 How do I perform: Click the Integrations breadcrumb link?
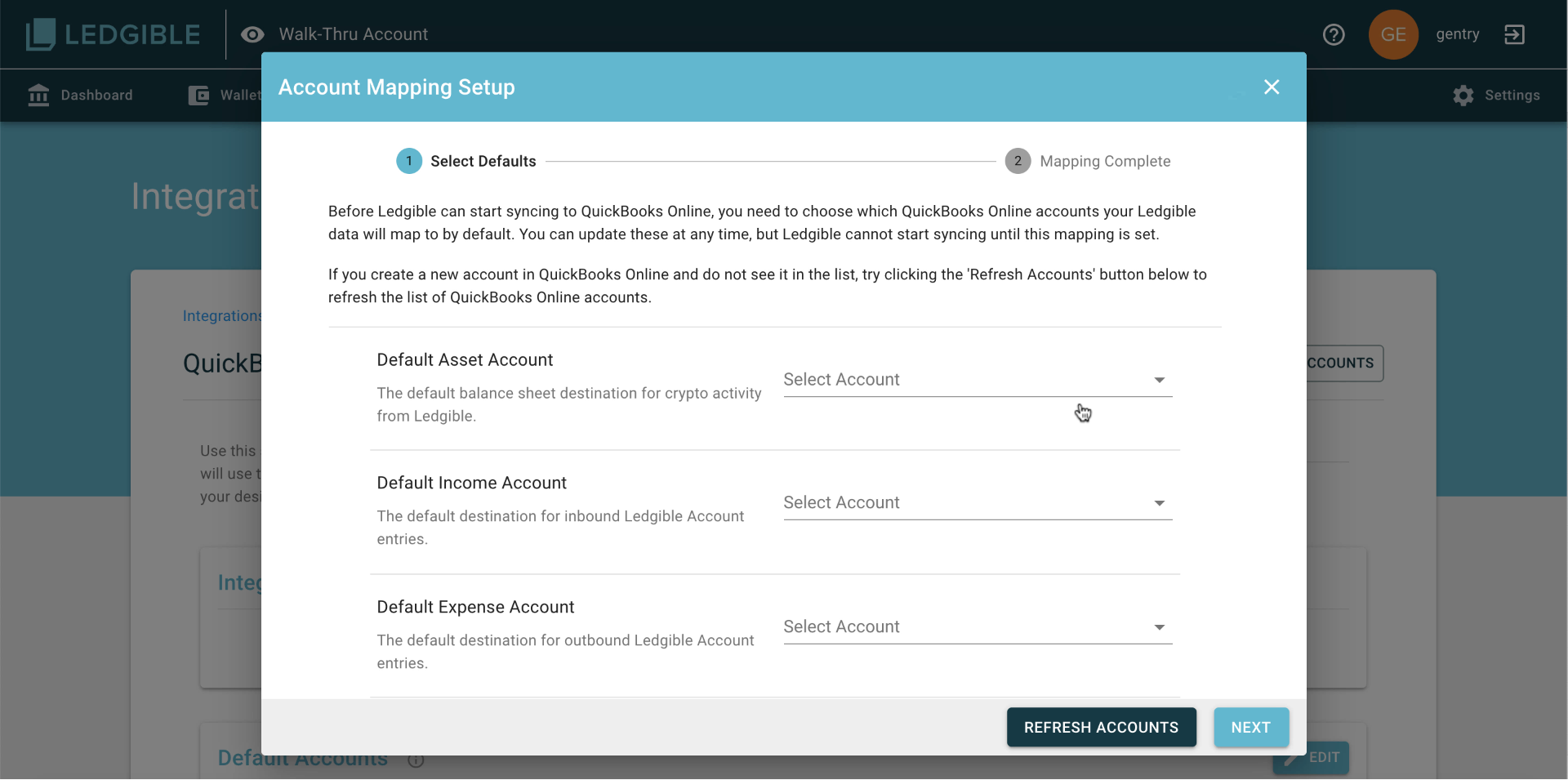222,316
